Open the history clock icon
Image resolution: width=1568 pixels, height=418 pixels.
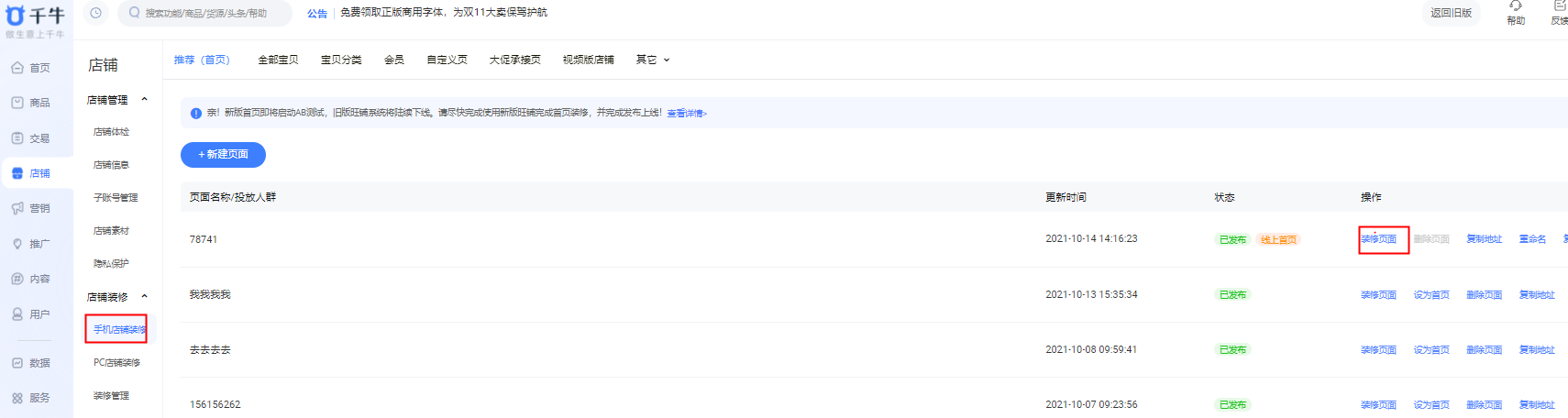(95, 13)
